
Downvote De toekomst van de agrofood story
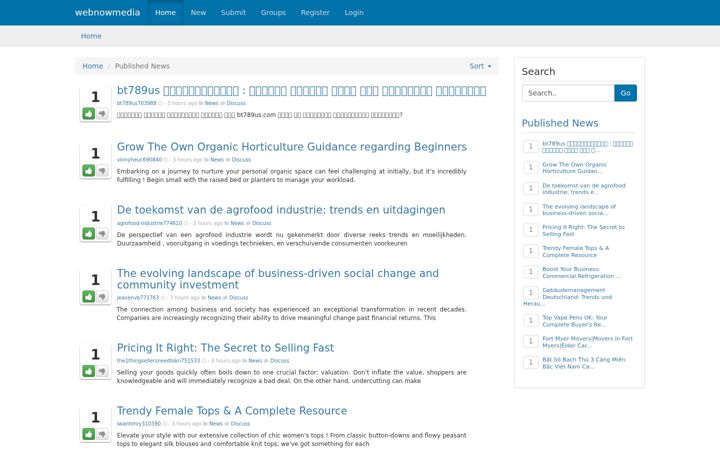tap(102, 234)
